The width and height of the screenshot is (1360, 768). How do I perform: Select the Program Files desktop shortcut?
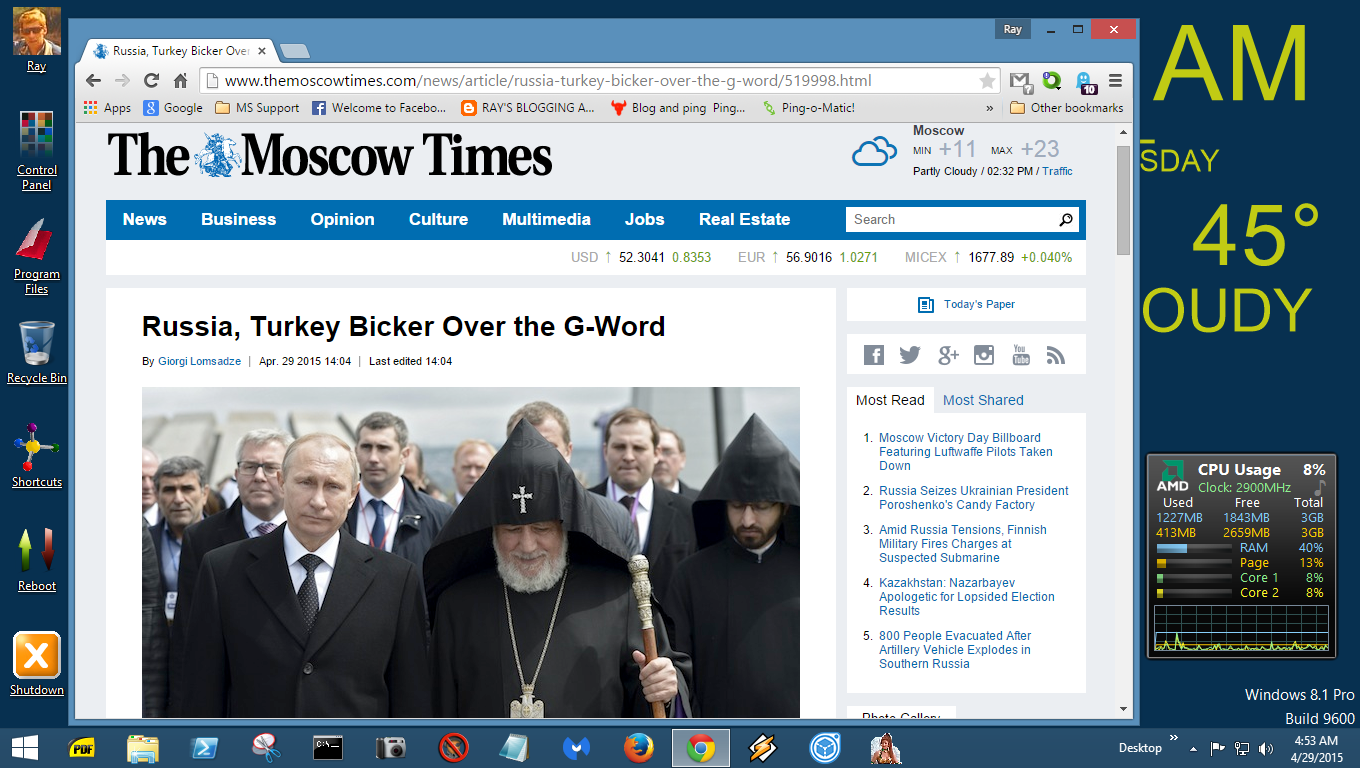pos(37,256)
